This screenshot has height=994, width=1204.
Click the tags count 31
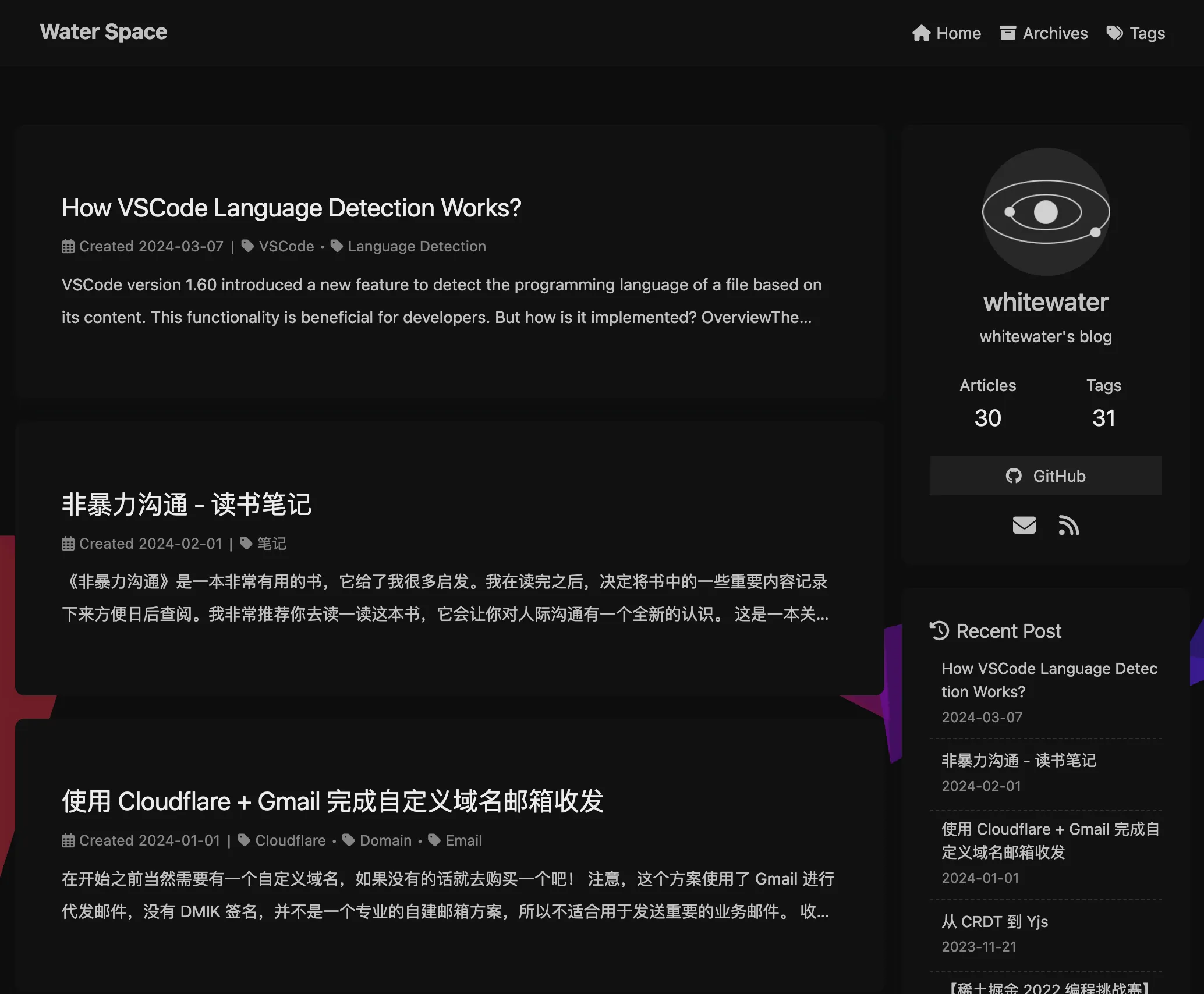[x=1104, y=418]
